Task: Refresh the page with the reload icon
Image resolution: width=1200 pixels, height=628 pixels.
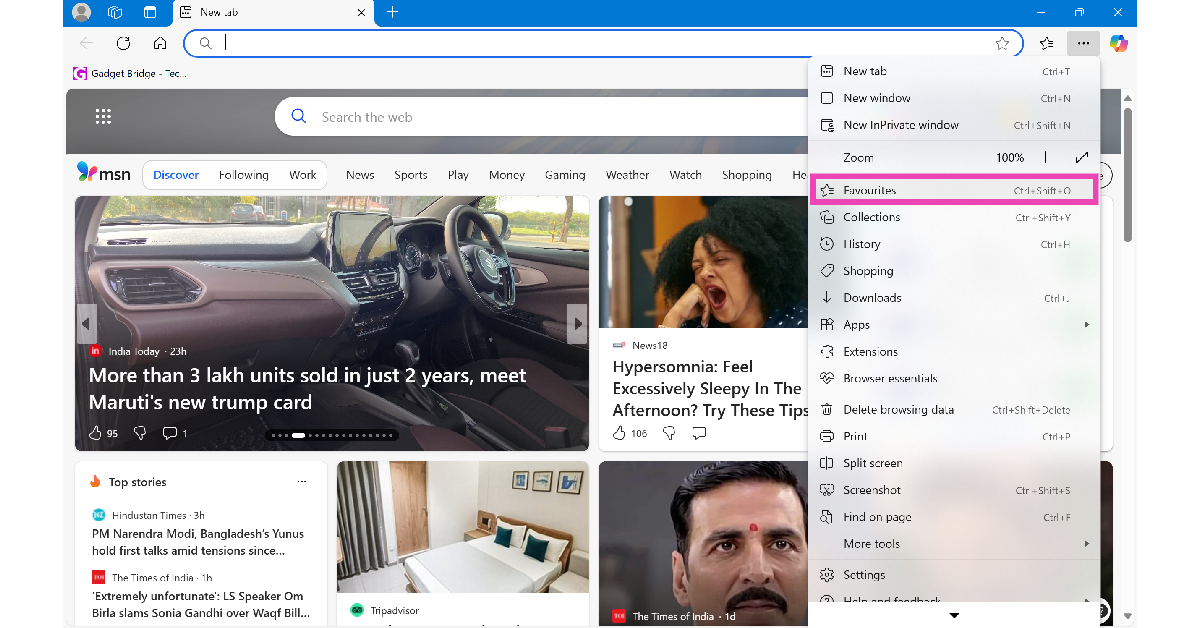Action: [x=123, y=43]
